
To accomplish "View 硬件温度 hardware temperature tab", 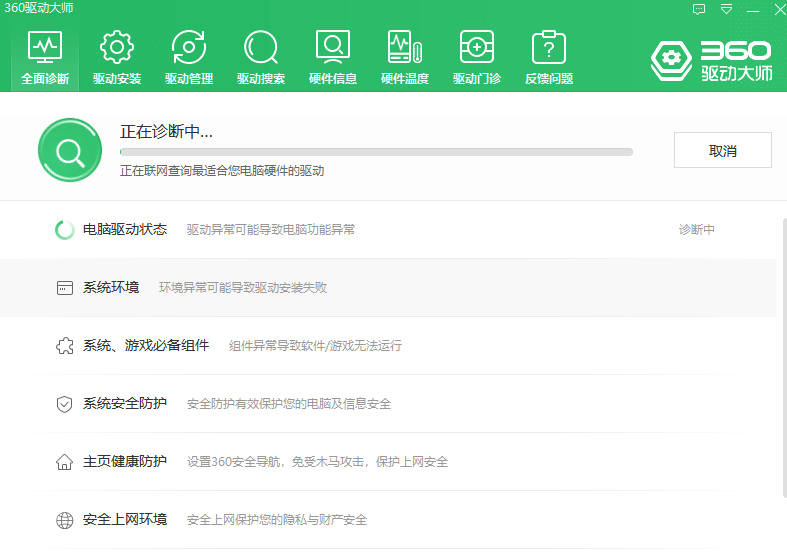I will click(x=405, y=58).
